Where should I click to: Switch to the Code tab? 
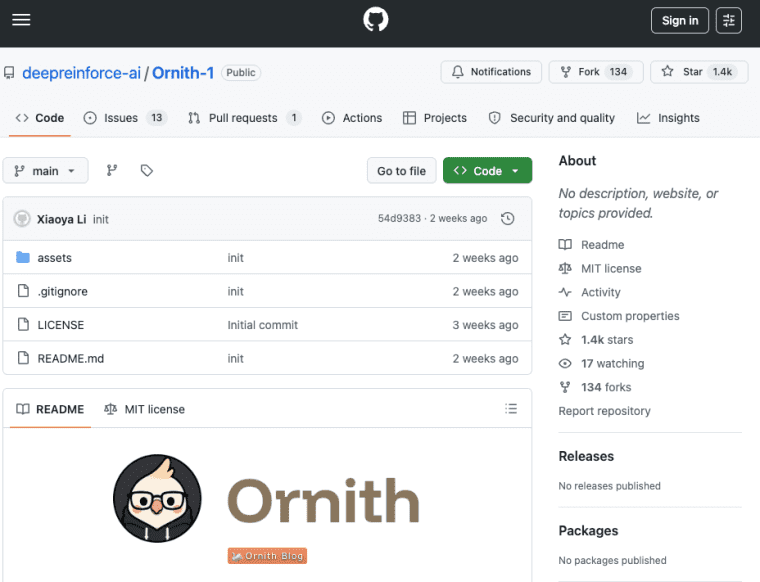coord(40,118)
